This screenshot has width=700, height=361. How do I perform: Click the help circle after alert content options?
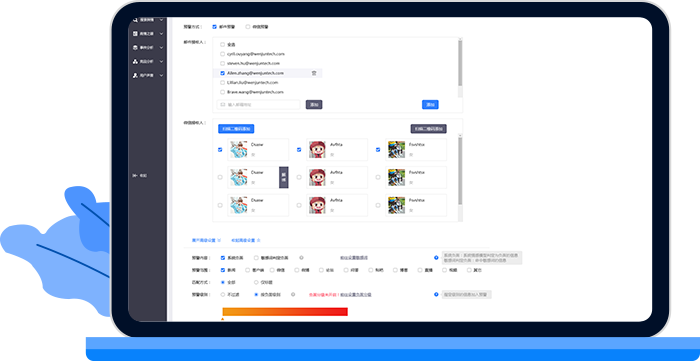click(301, 257)
